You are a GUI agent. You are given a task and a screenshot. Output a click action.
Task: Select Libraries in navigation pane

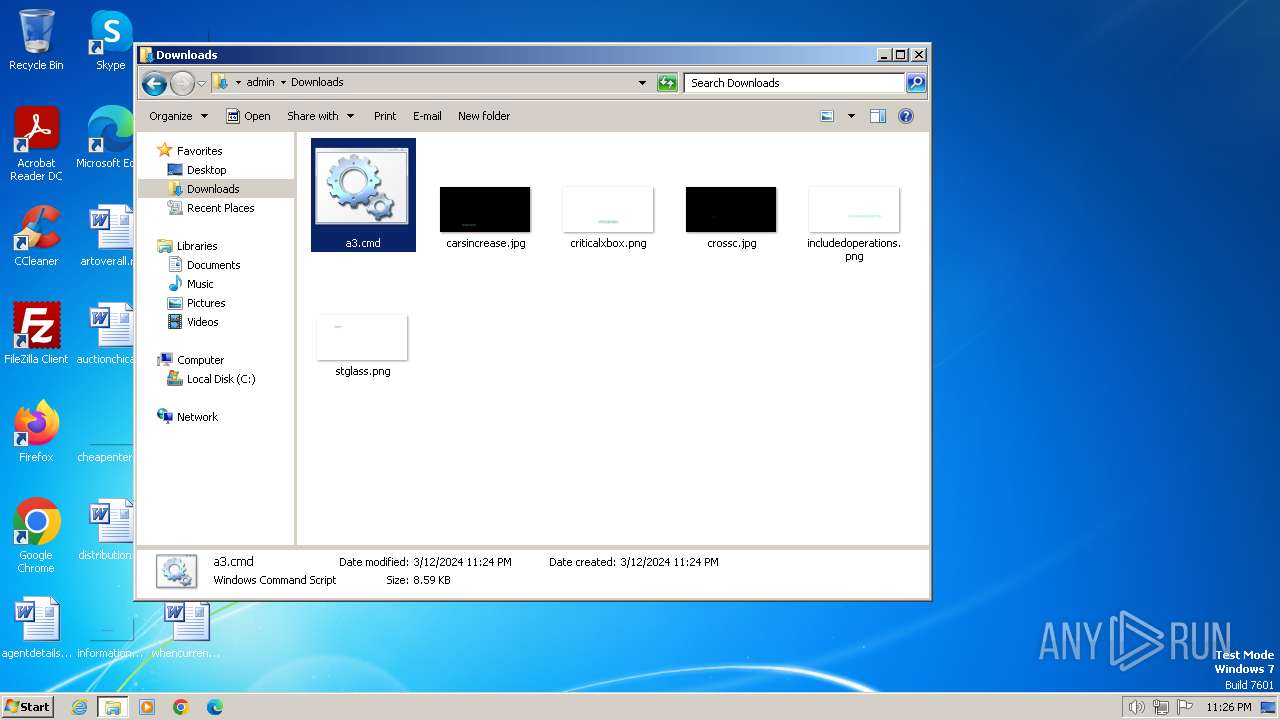pos(187,246)
